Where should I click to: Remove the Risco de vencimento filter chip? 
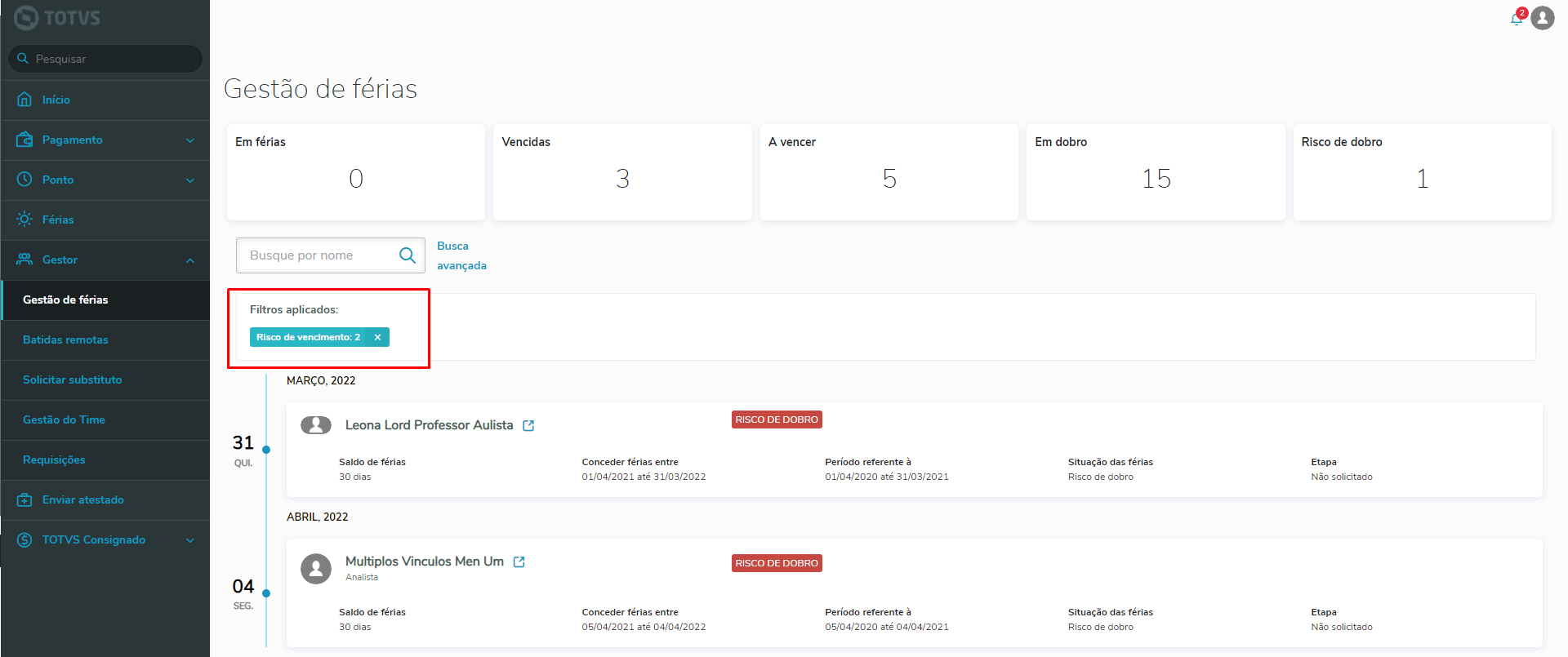[377, 337]
